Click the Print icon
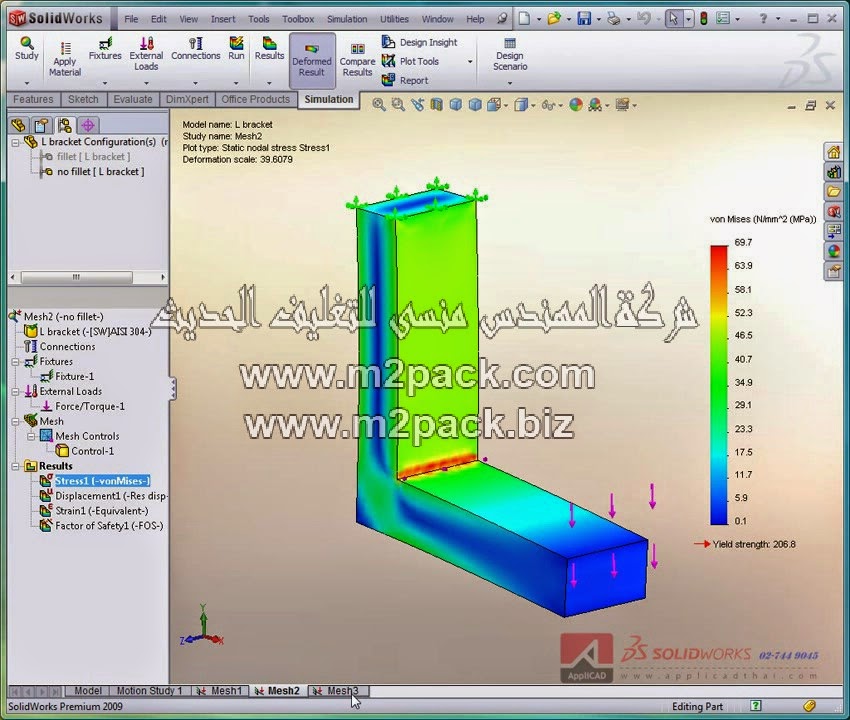This screenshot has height=720, width=850. [614, 19]
